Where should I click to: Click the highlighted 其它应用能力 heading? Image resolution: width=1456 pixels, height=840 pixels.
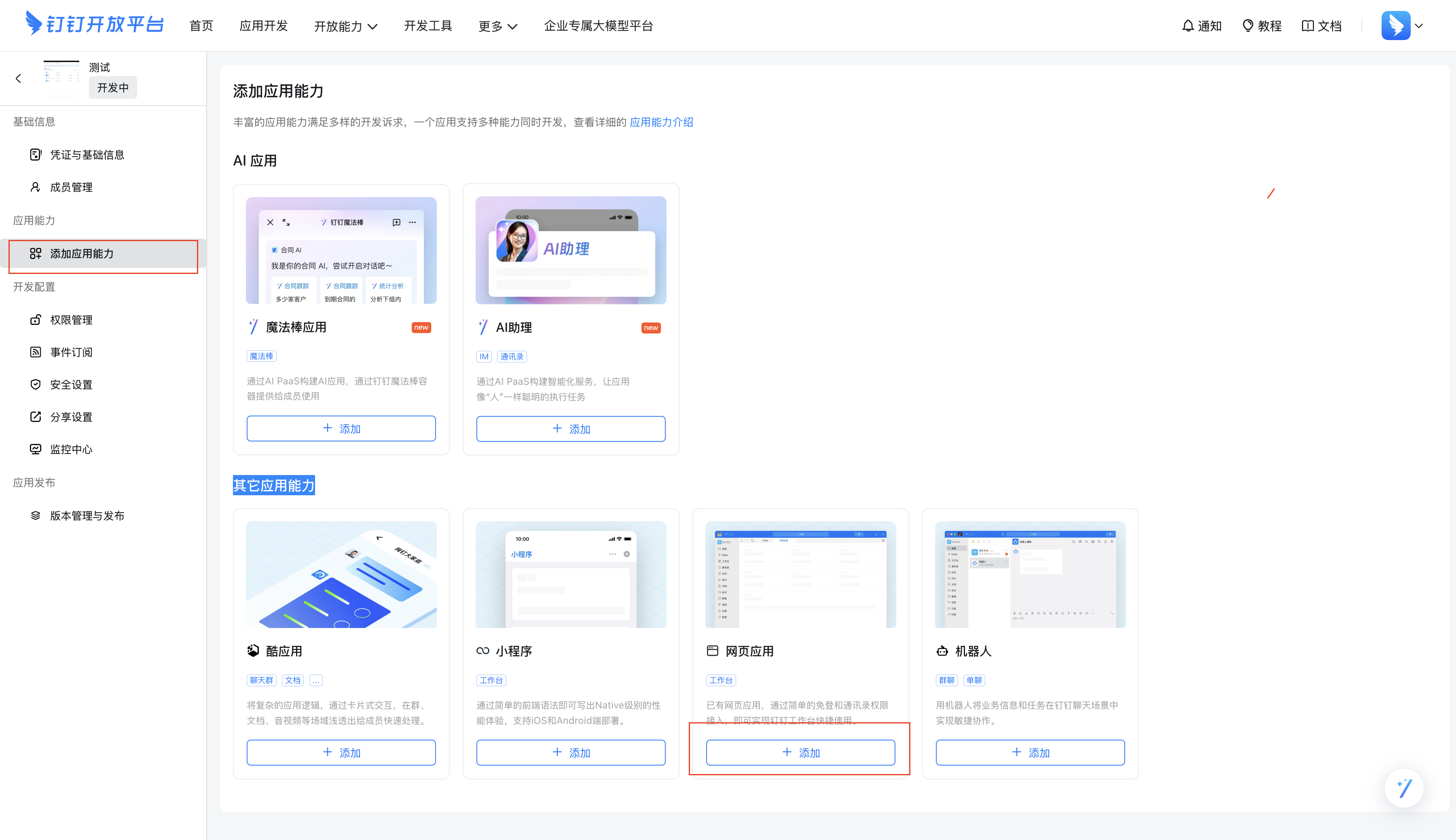click(x=274, y=485)
